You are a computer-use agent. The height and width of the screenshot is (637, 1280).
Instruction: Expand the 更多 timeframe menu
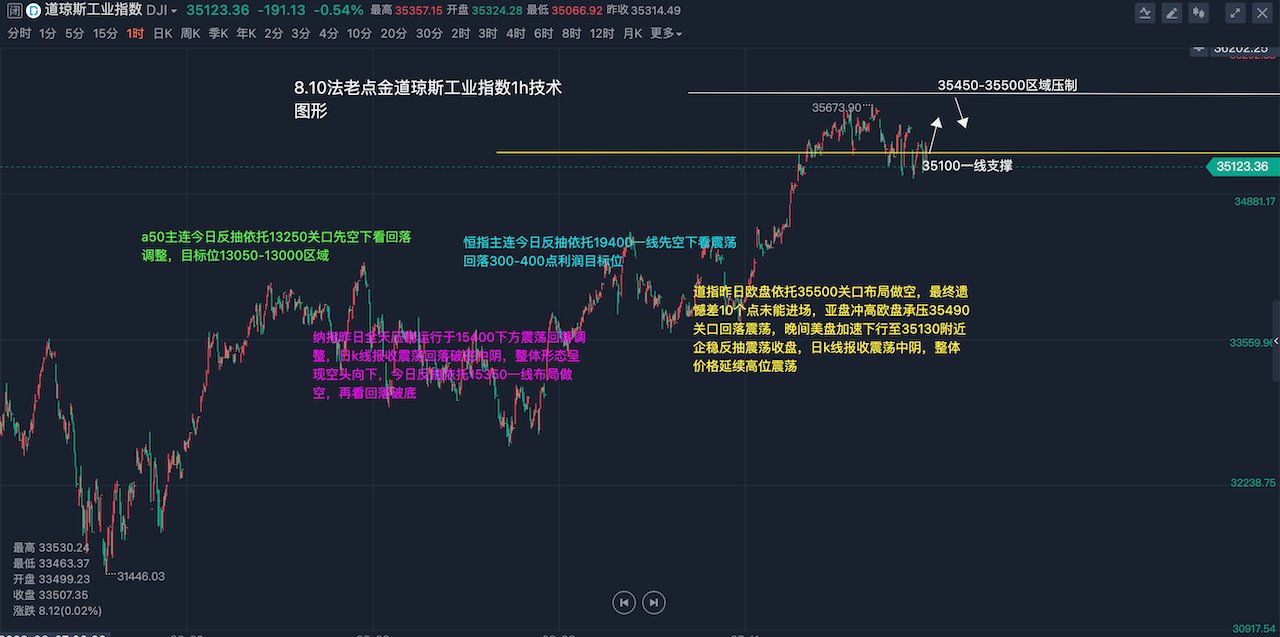click(x=666, y=33)
